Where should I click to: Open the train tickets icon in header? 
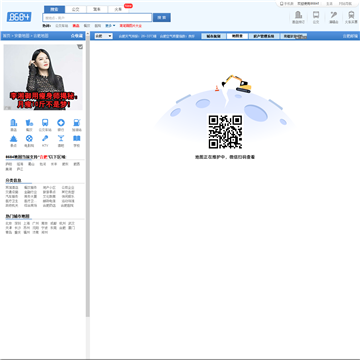click(x=351, y=15)
